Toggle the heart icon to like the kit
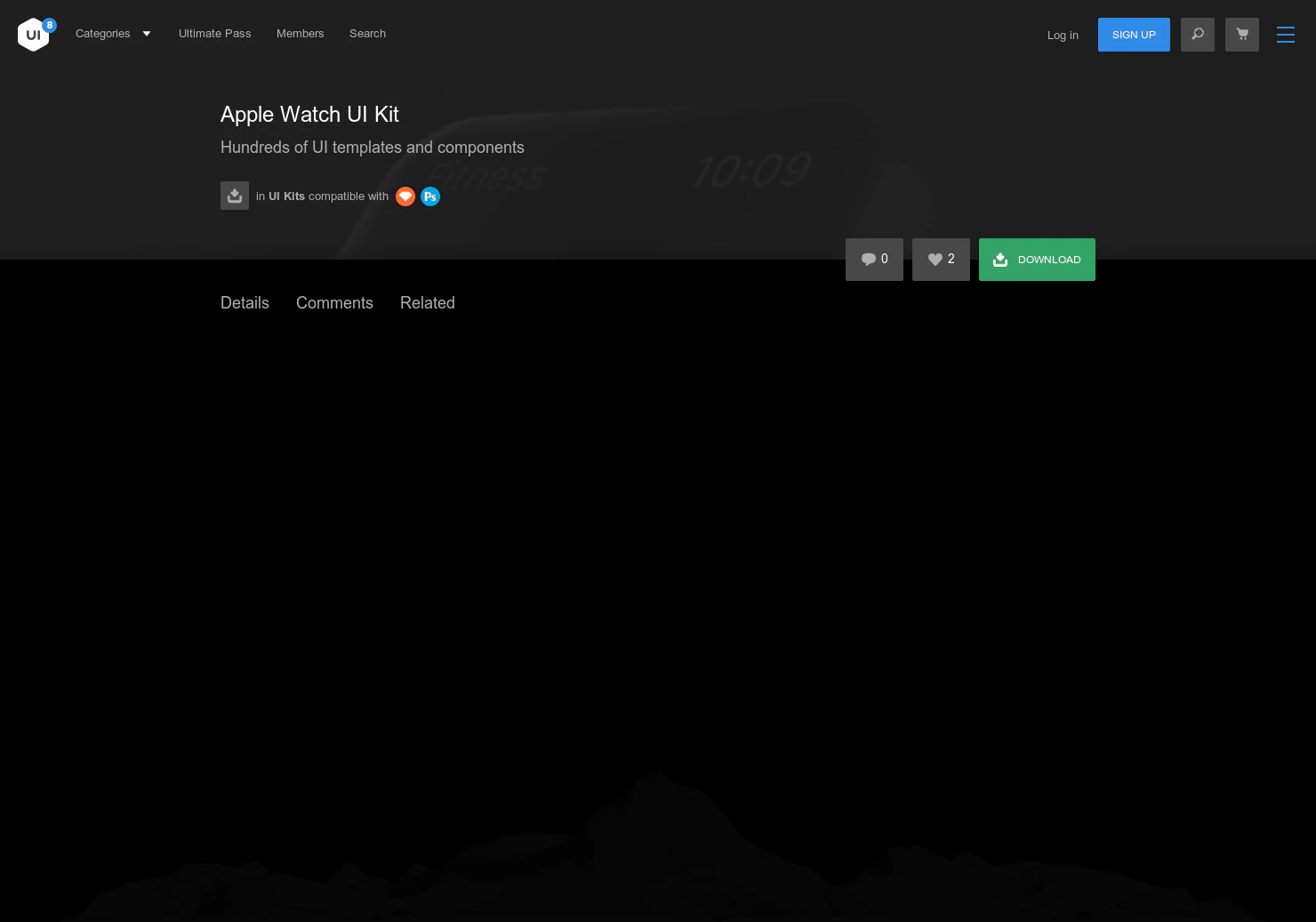1316x922 pixels. (x=941, y=259)
